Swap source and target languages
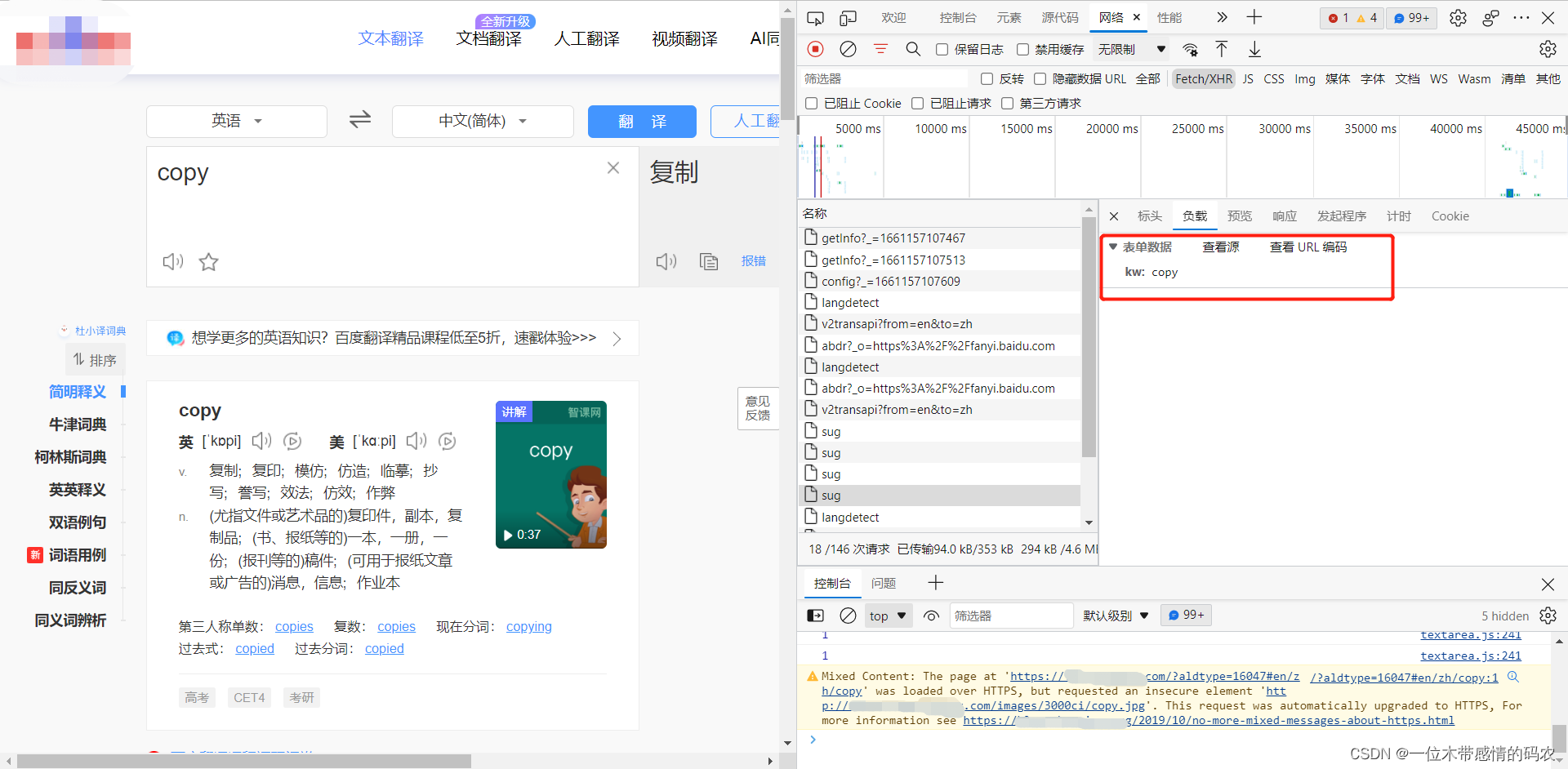1568x769 pixels. click(360, 120)
